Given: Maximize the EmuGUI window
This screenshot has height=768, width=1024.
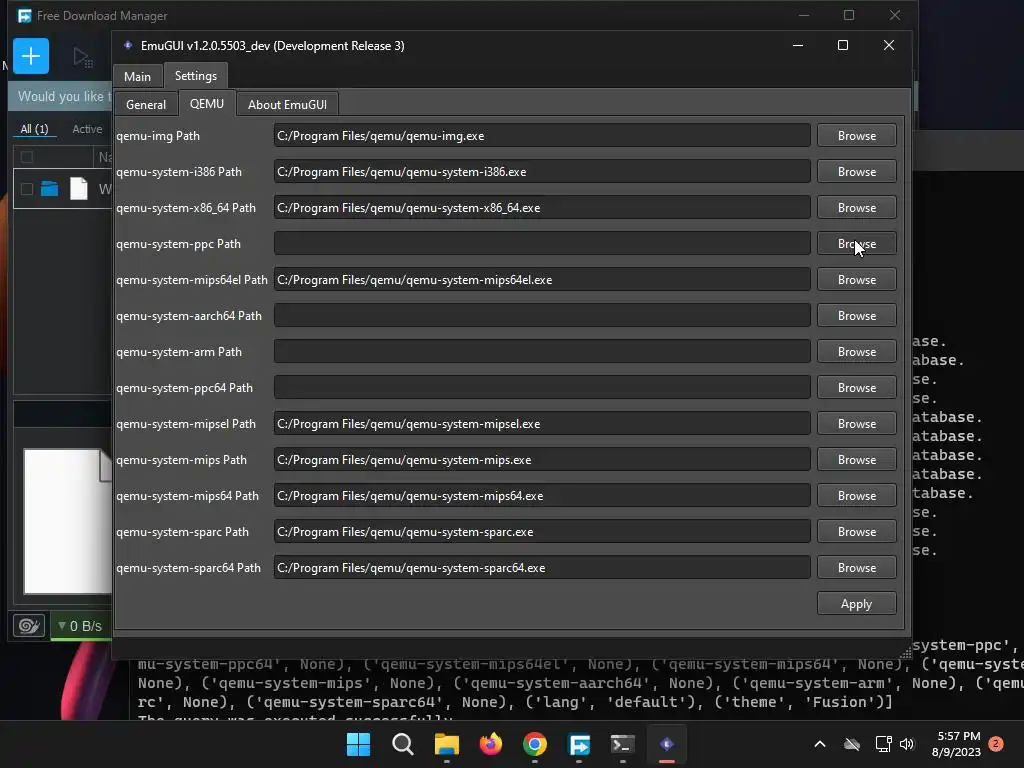Looking at the screenshot, I should (x=843, y=45).
